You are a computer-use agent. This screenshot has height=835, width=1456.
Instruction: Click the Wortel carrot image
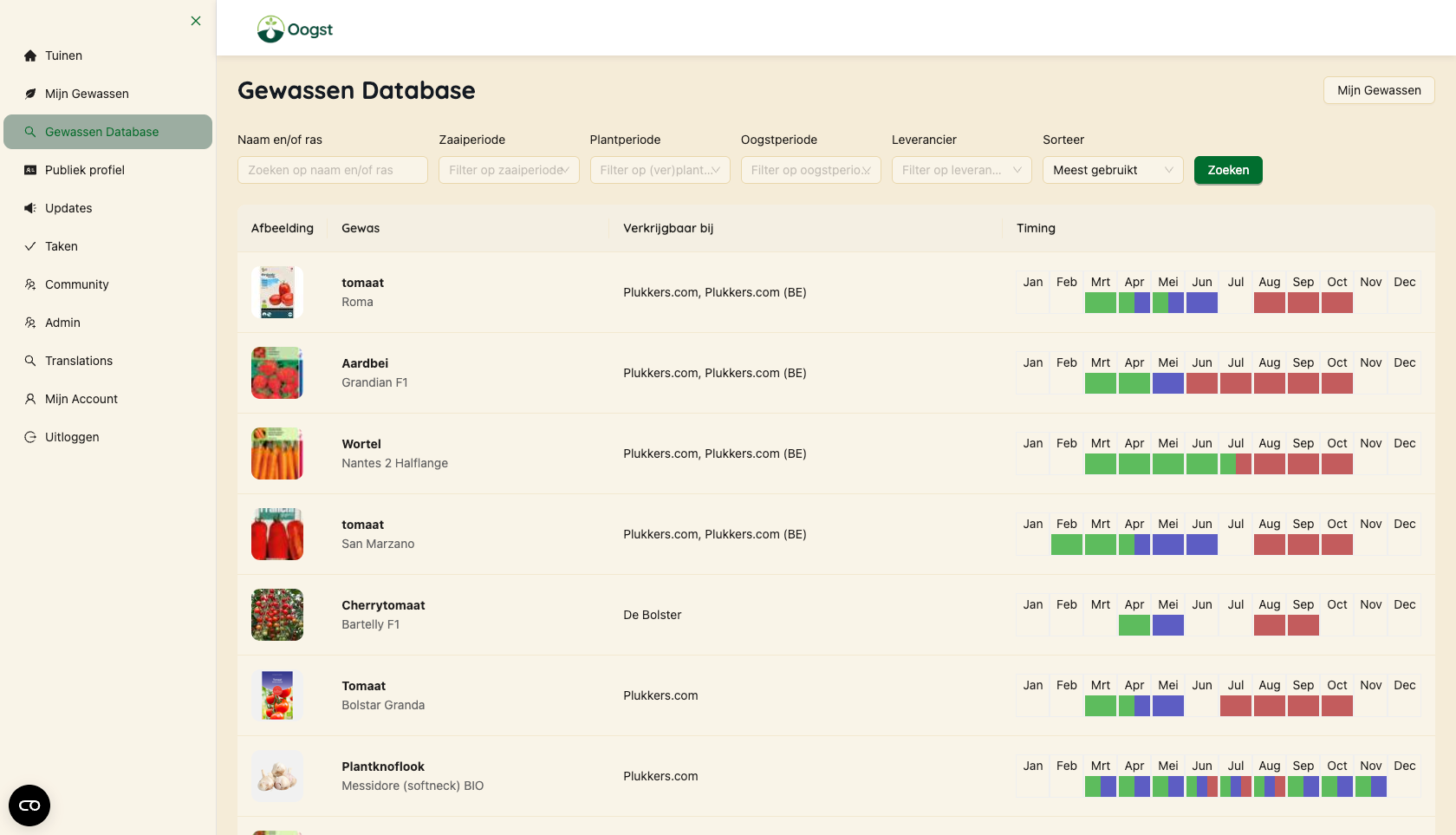point(277,453)
